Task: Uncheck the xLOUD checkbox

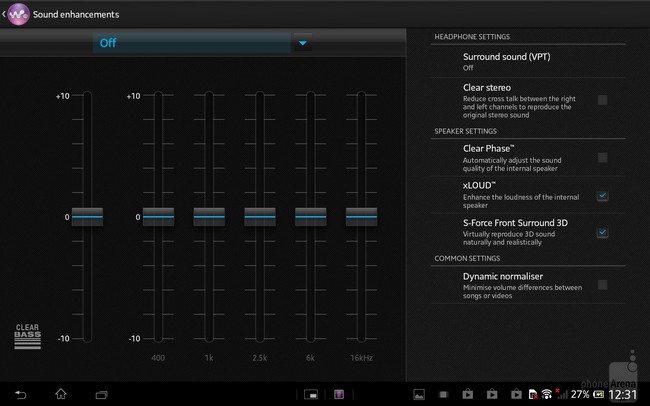Action: pos(602,196)
